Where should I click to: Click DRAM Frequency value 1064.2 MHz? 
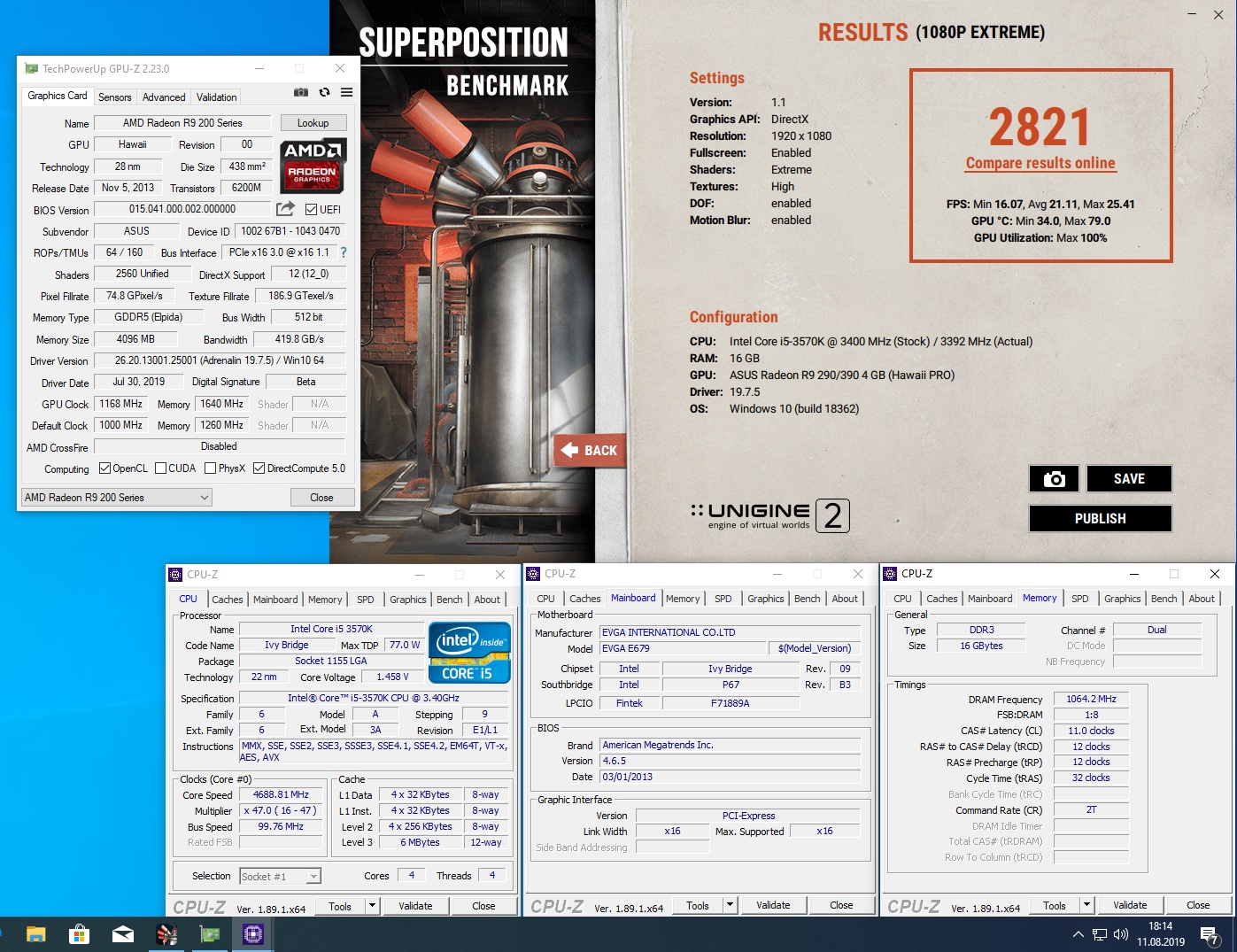[1091, 699]
